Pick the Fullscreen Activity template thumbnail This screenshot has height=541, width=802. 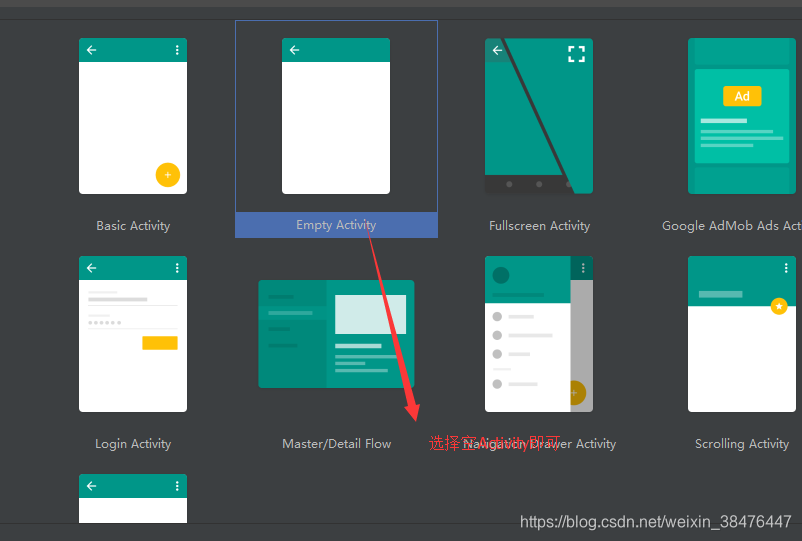pyautogui.click(x=539, y=116)
